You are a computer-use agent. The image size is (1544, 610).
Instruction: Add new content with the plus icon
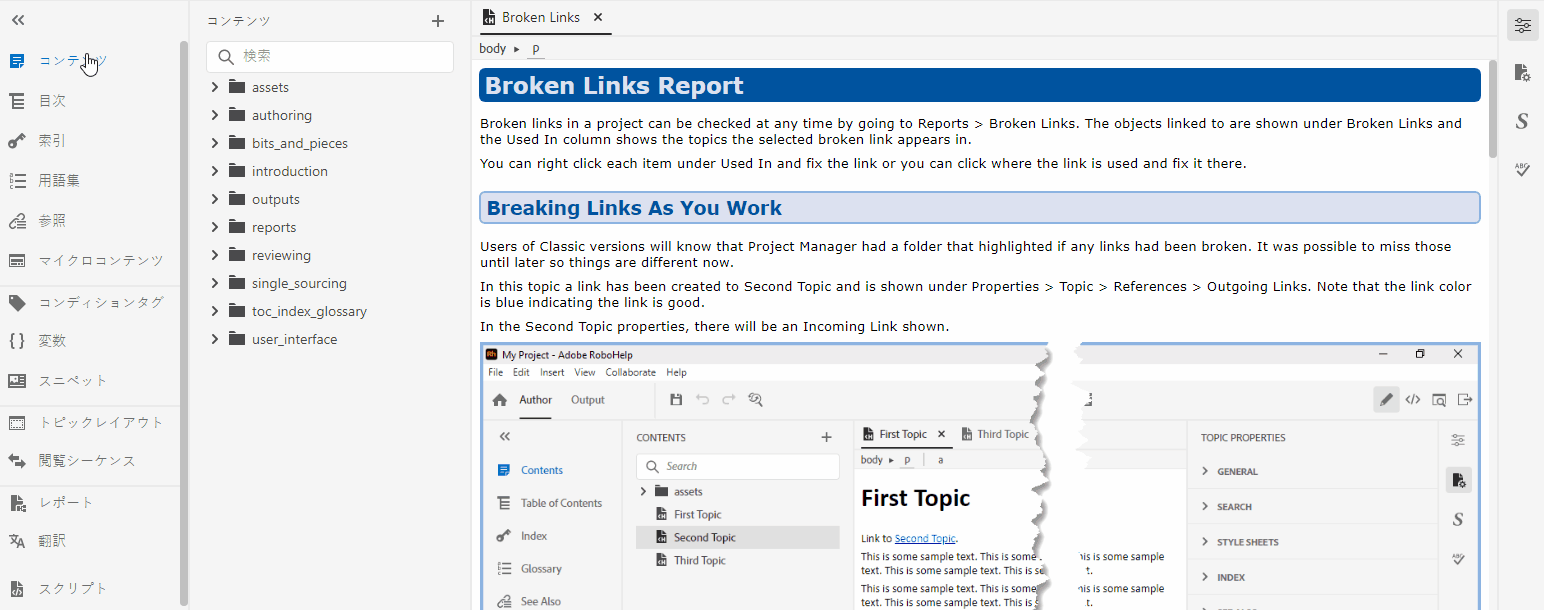437,21
